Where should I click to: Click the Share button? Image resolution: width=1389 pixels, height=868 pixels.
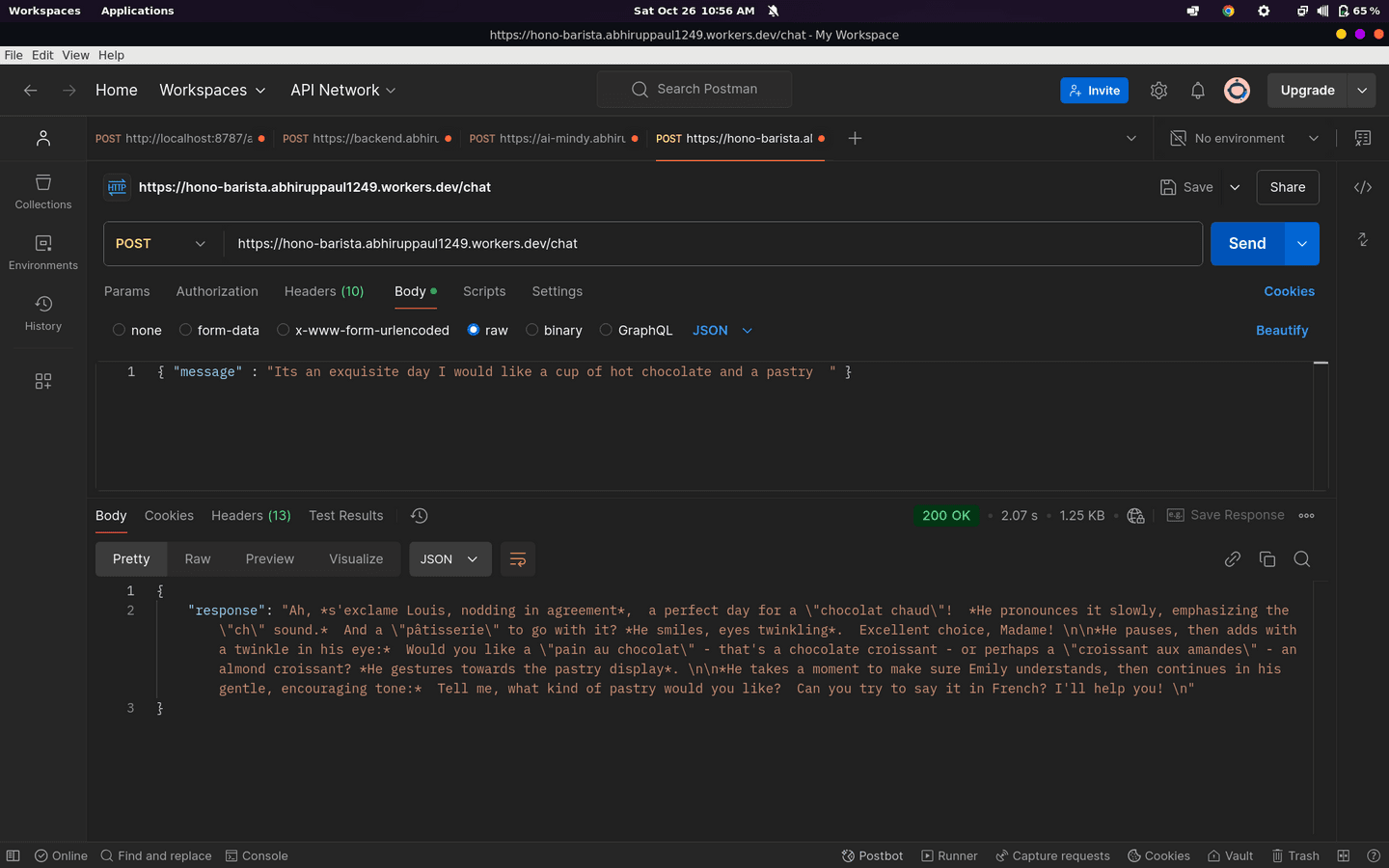(x=1288, y=187)
